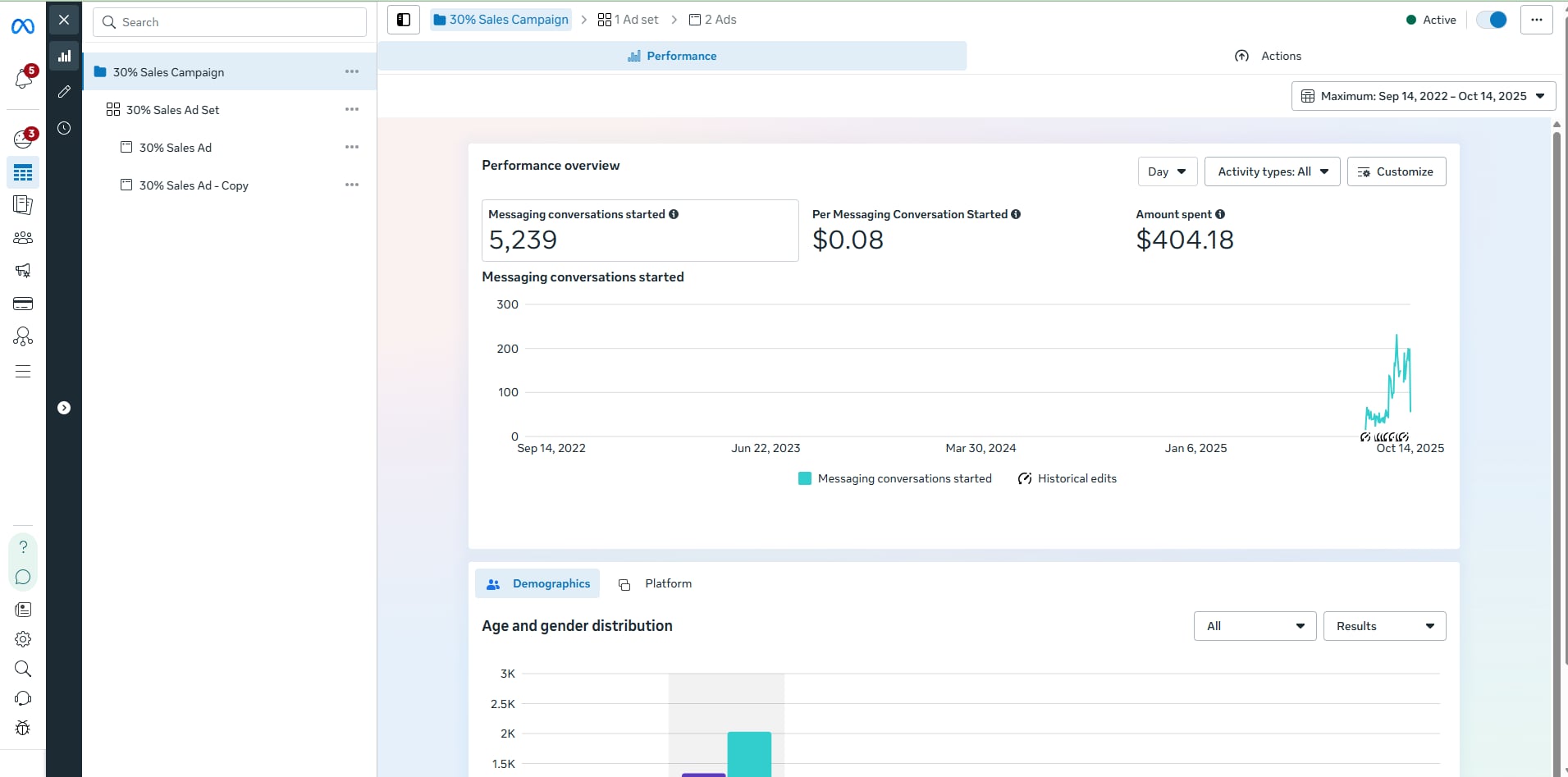Image resolution: width=1568 pixels, height=777 pixels.
Task: Expand the Activity types: All dropdown
Action: [1272, 171]
